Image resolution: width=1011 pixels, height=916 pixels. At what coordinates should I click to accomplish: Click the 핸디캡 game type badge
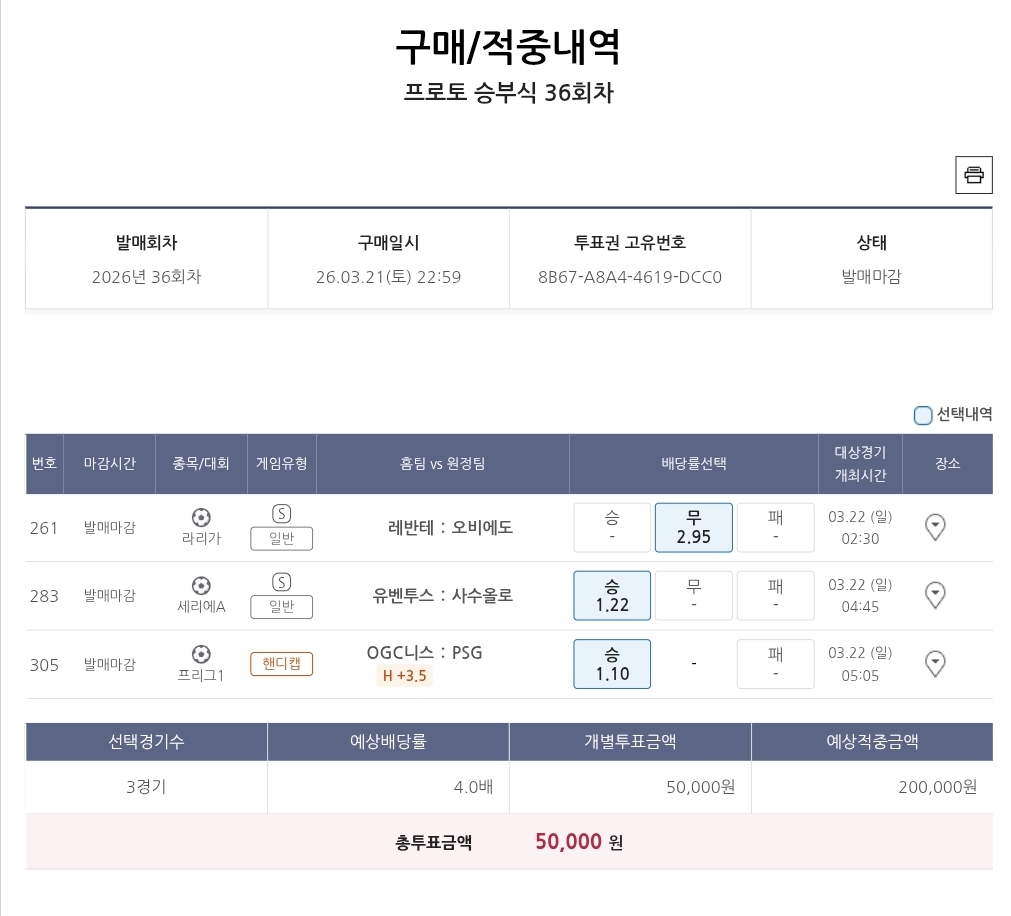coord(281,663)
